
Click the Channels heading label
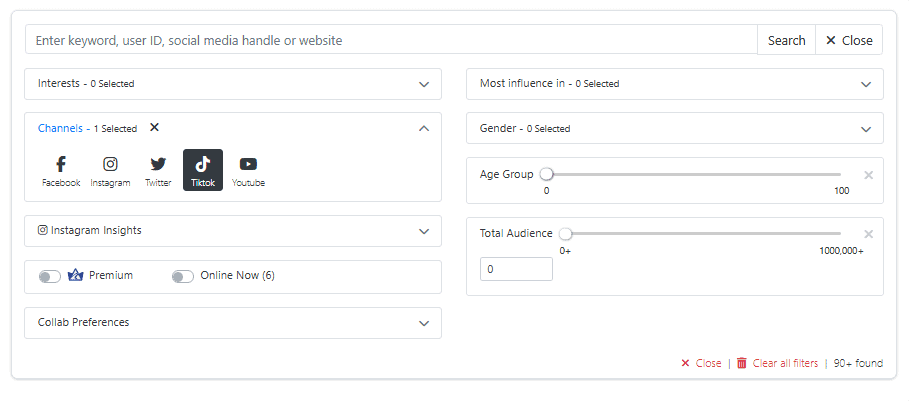tap(60, 128)
